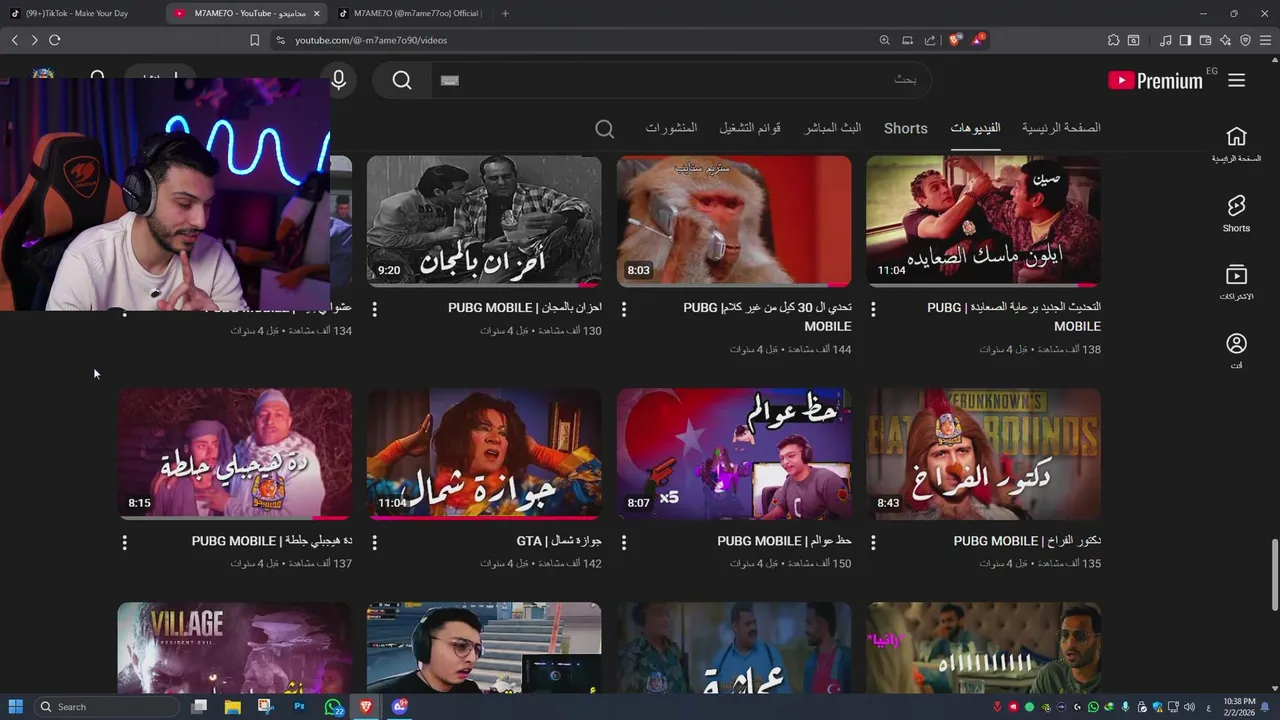Click the YouTube Premium logo
The image size is (1280, 720).
pos(1155,81)
